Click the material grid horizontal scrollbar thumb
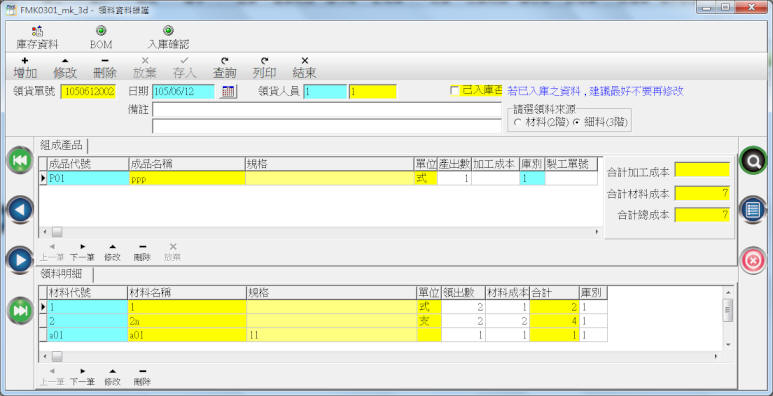The width and height of the screenshot is (773, 396). [x=57, y=356]
